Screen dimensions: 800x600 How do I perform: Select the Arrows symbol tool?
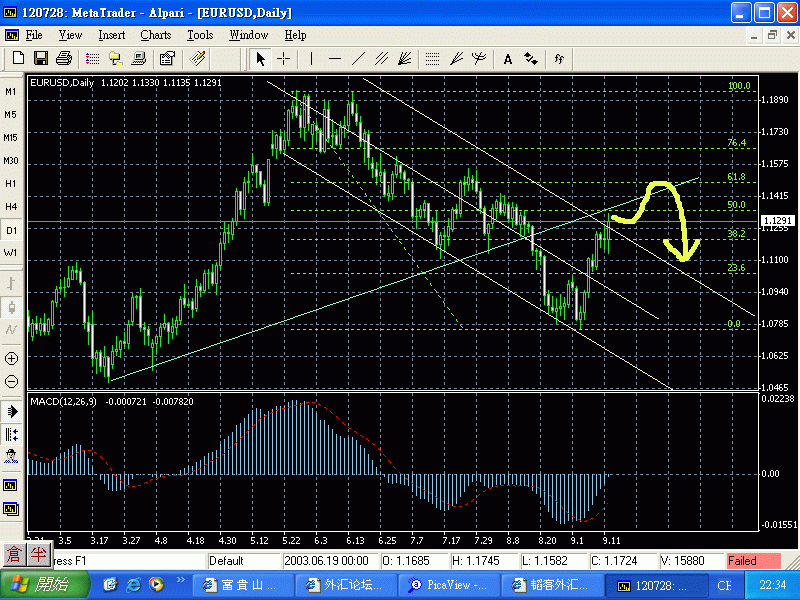(531, 59)
